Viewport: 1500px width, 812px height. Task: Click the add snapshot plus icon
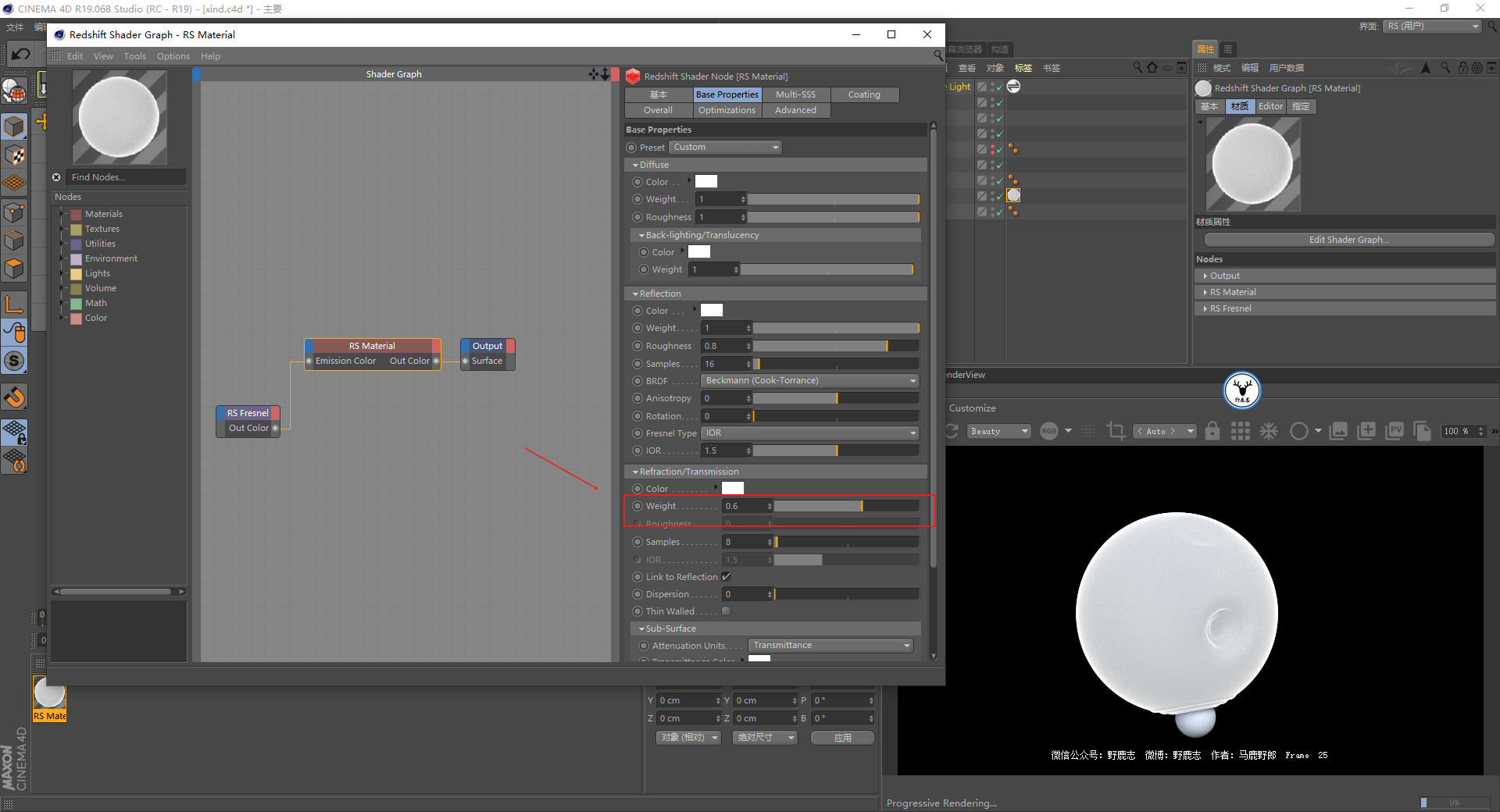(x=1366, y=431)
